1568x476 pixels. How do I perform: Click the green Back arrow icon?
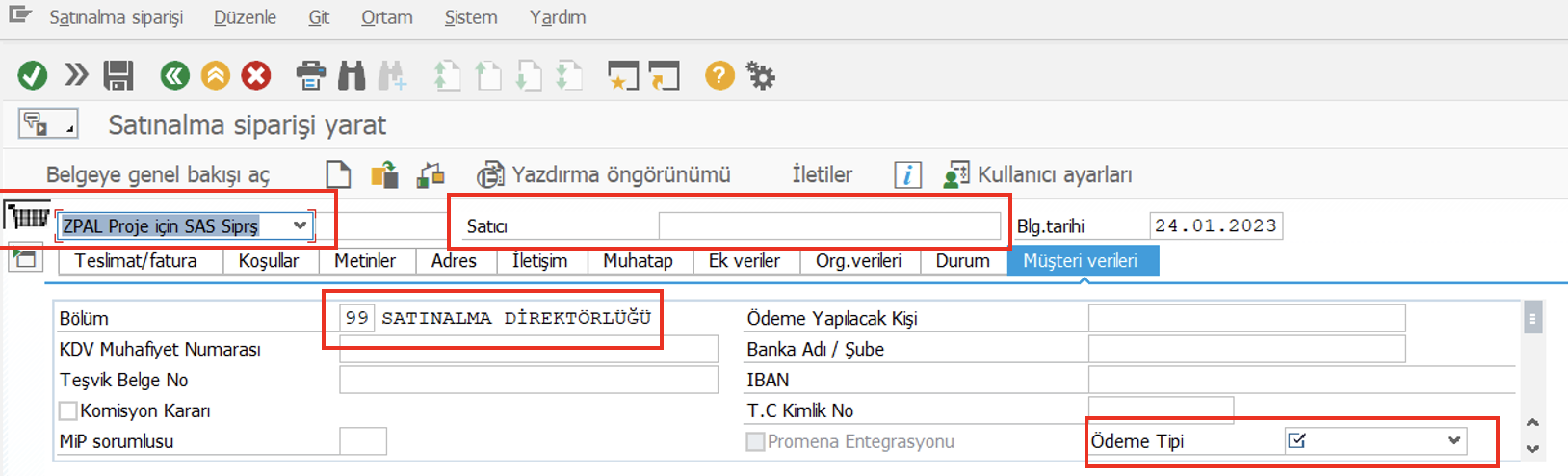174,75
